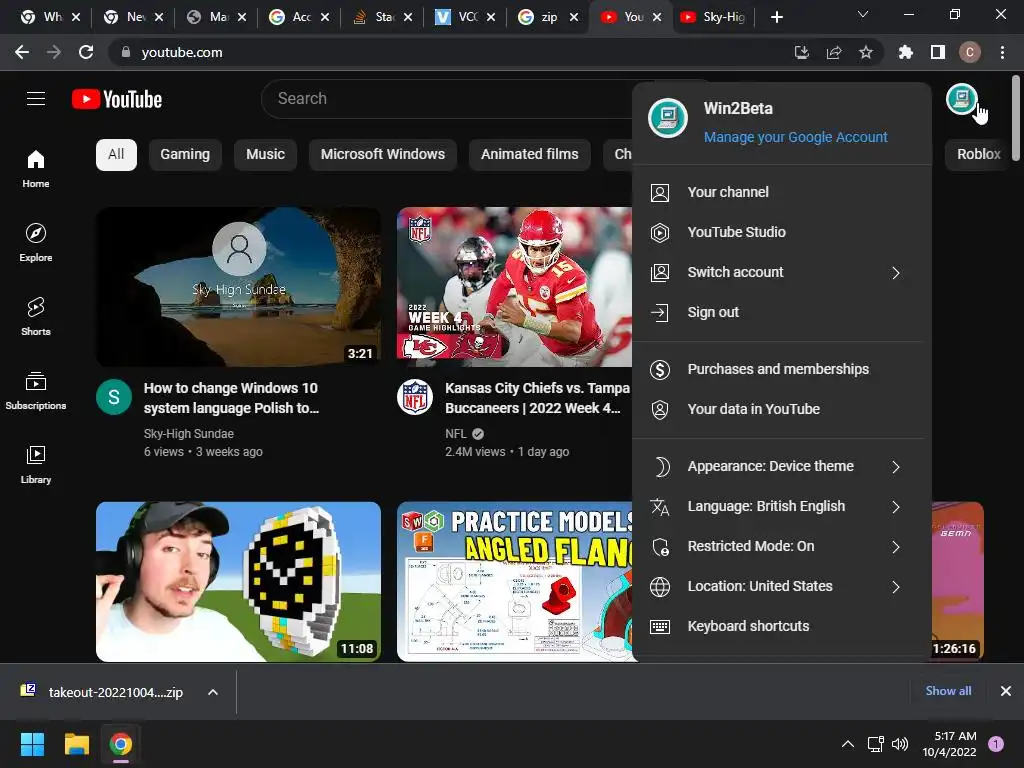Open Keyboard shortcuts
The image size is (1024, 768).
tap(782, 626)
